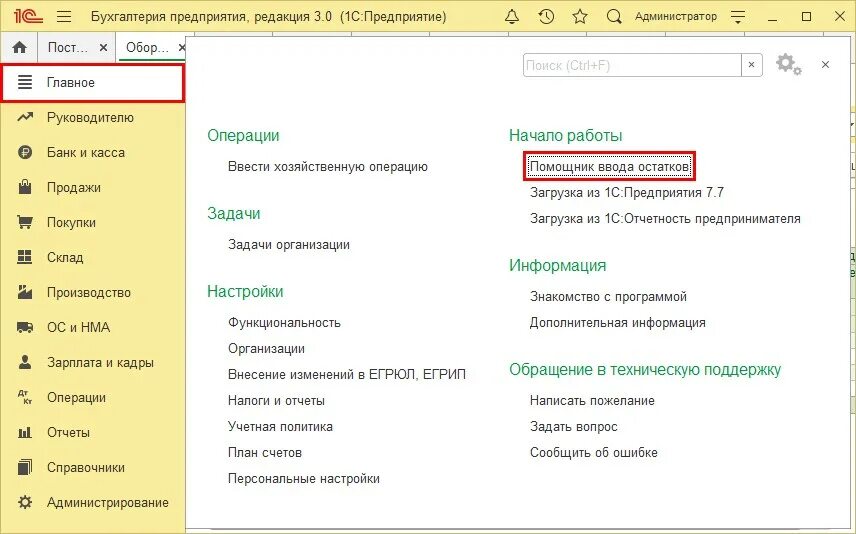Open the Покупки section
The image size is (856, 534).
click(71, 222)
